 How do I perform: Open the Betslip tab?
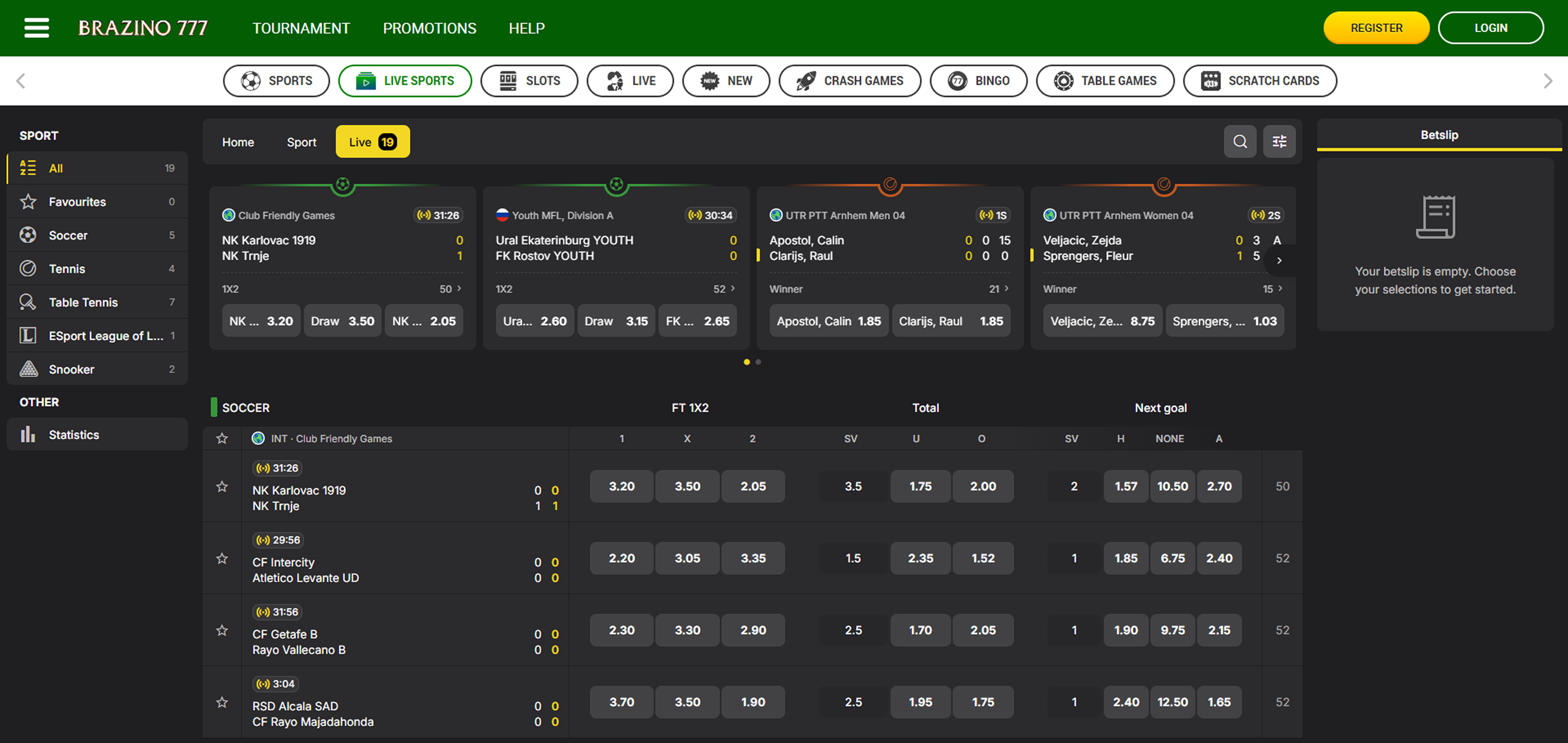click(x=1439, y=134)
